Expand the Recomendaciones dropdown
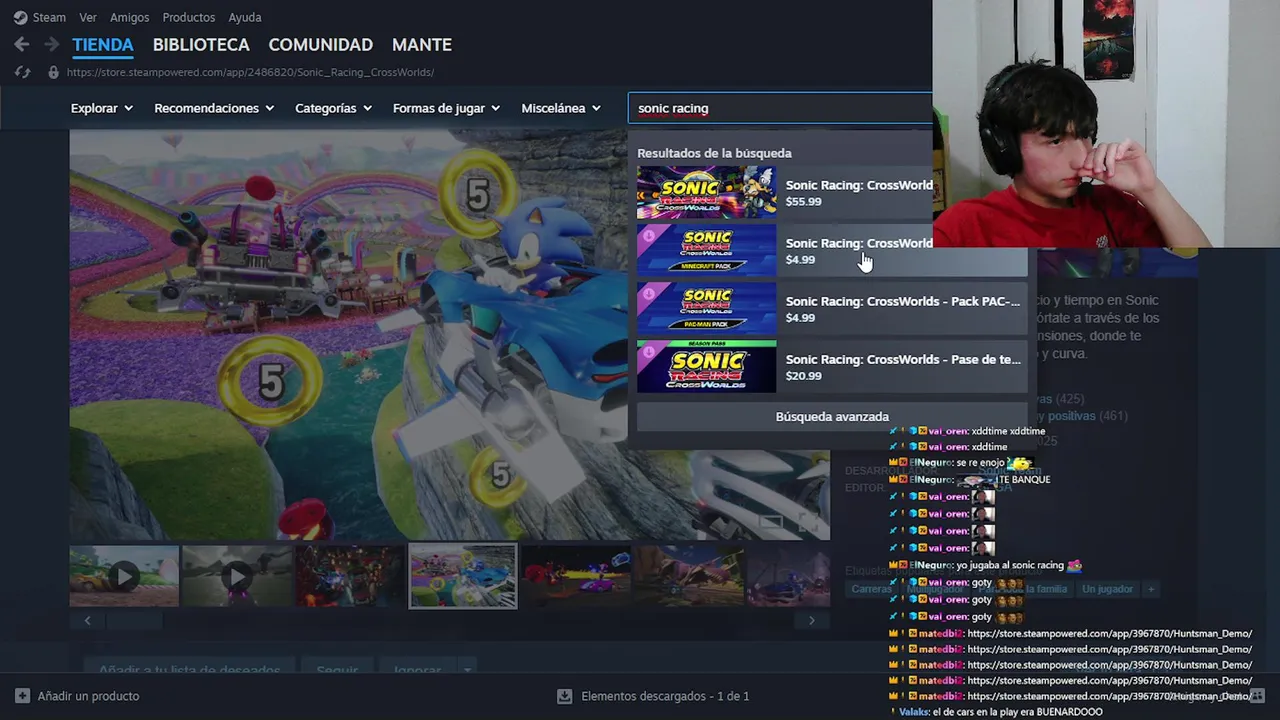 214,108
